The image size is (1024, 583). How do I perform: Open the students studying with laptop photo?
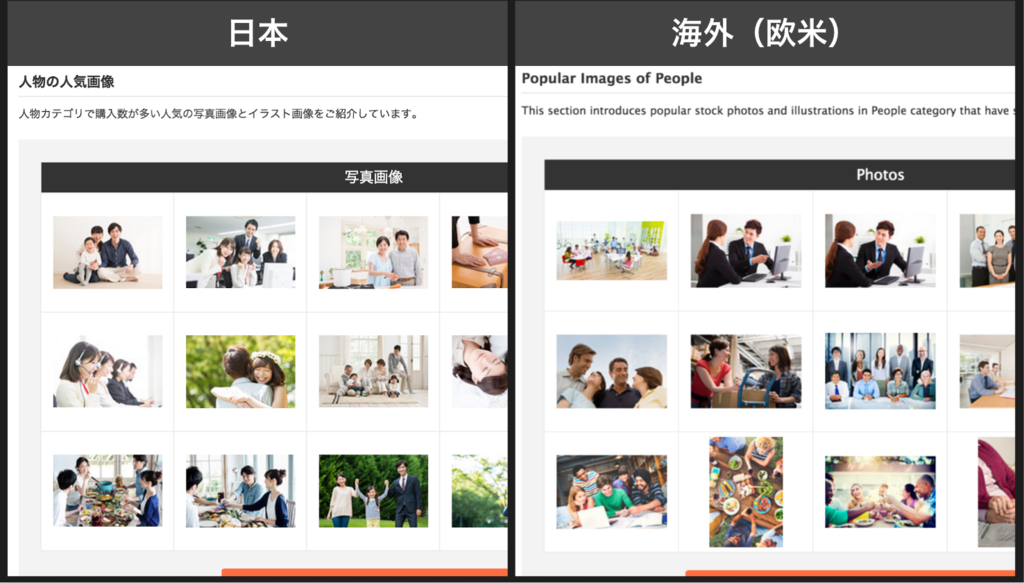point(611,492)
